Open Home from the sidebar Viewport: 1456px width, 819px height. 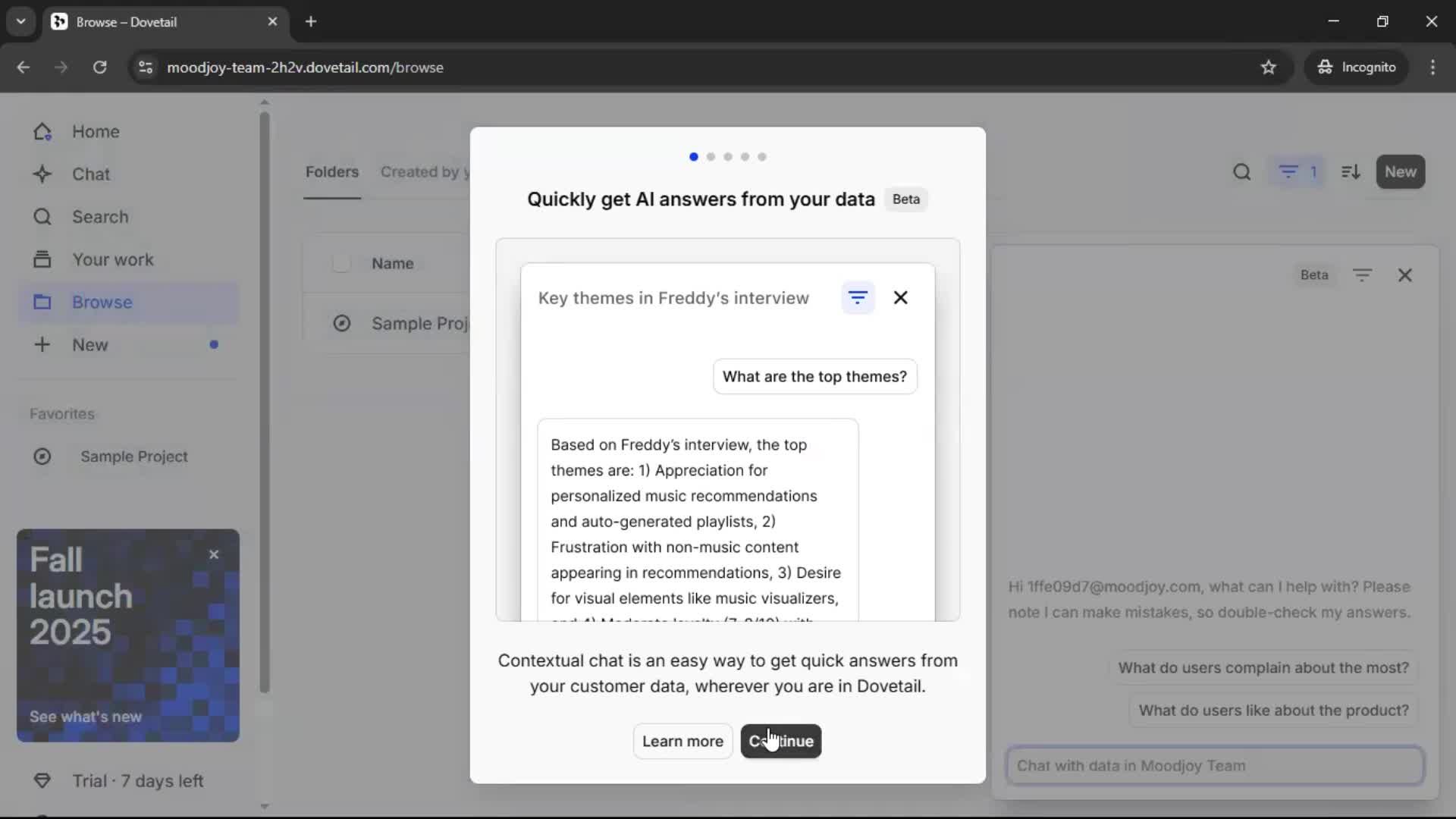(95, 131)
